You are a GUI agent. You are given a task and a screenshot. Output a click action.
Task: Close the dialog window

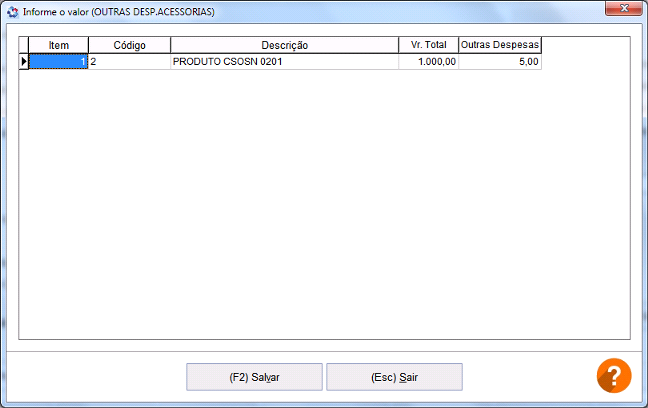(624, 8)
